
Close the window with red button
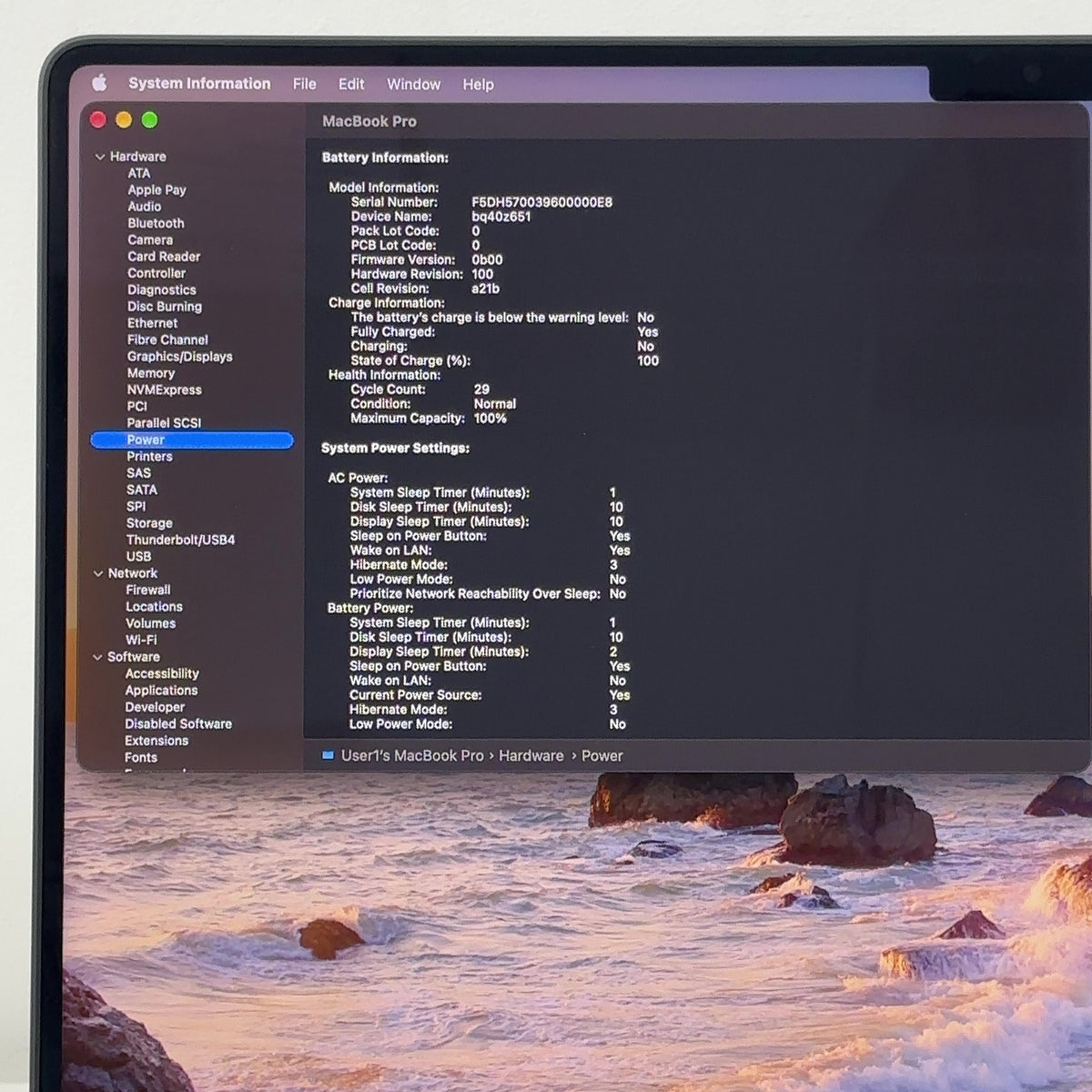pyautogui.click(x=98, y=120)
